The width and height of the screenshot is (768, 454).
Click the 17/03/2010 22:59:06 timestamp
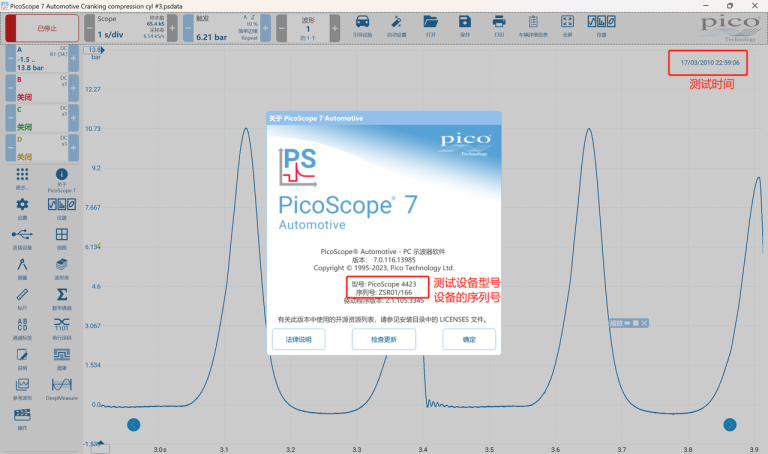[710, 63]
